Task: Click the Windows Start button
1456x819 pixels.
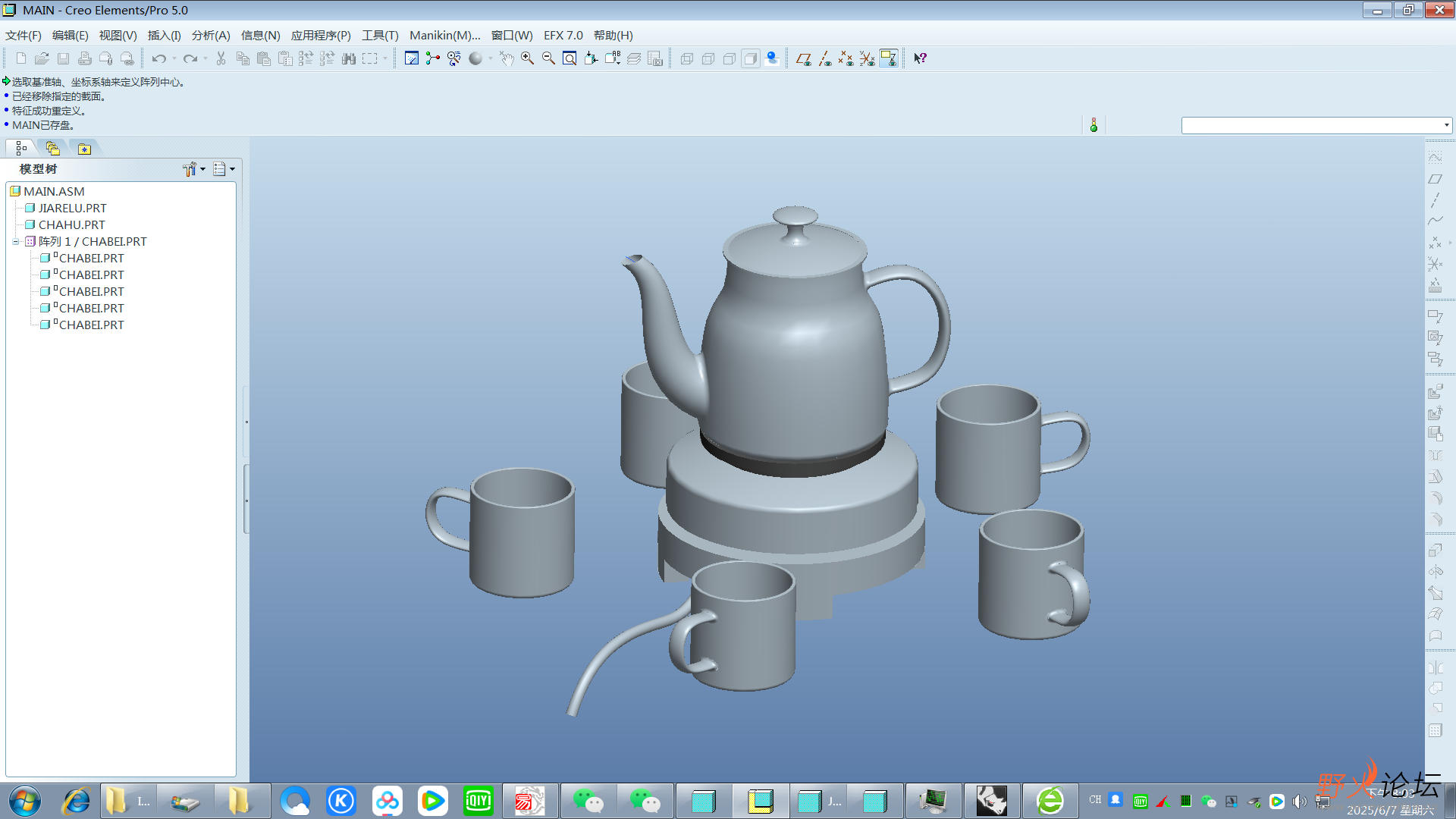Action: point(25,802)
